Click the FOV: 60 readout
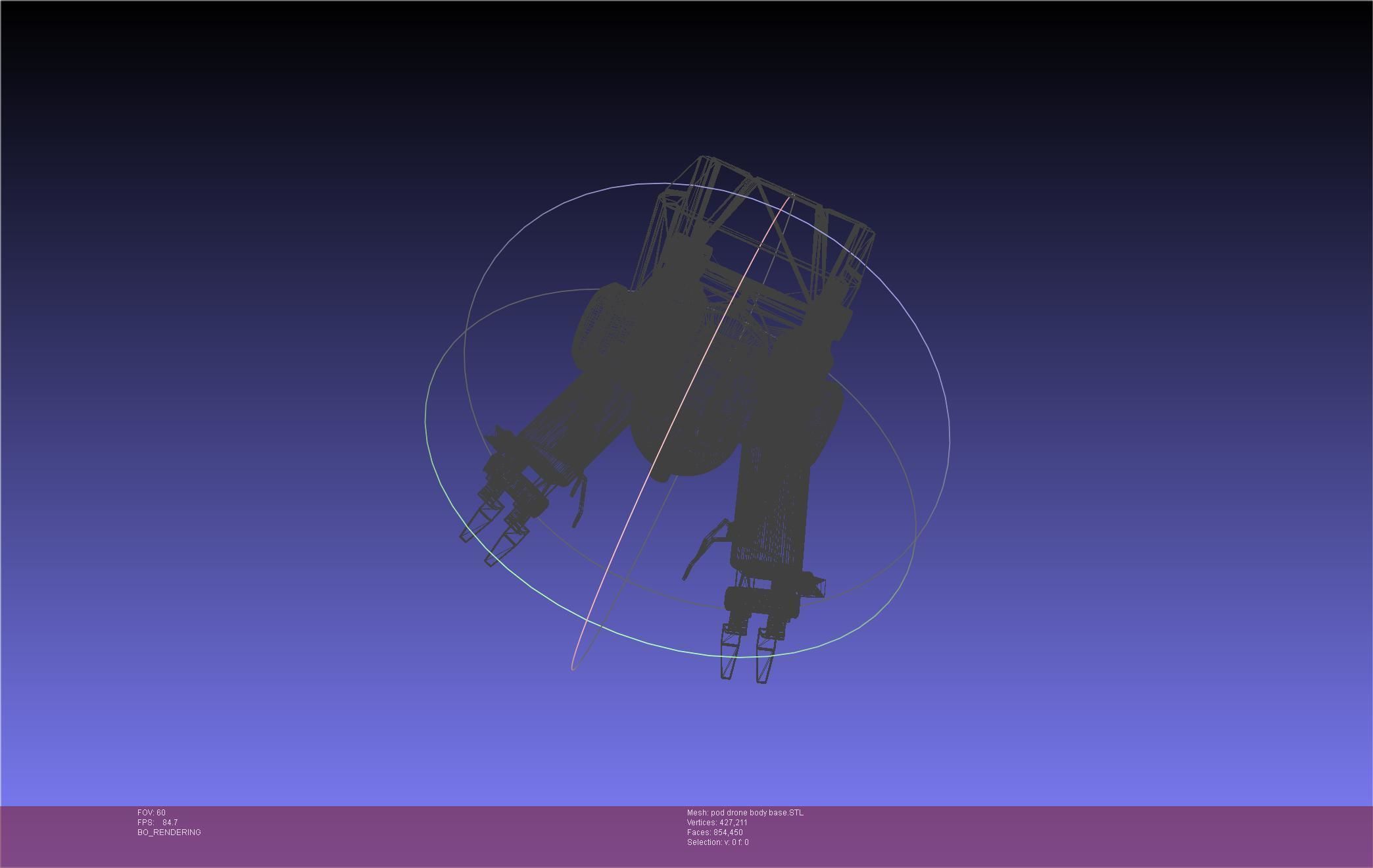This screenshot has height=868, width=1373. point(151,813)
